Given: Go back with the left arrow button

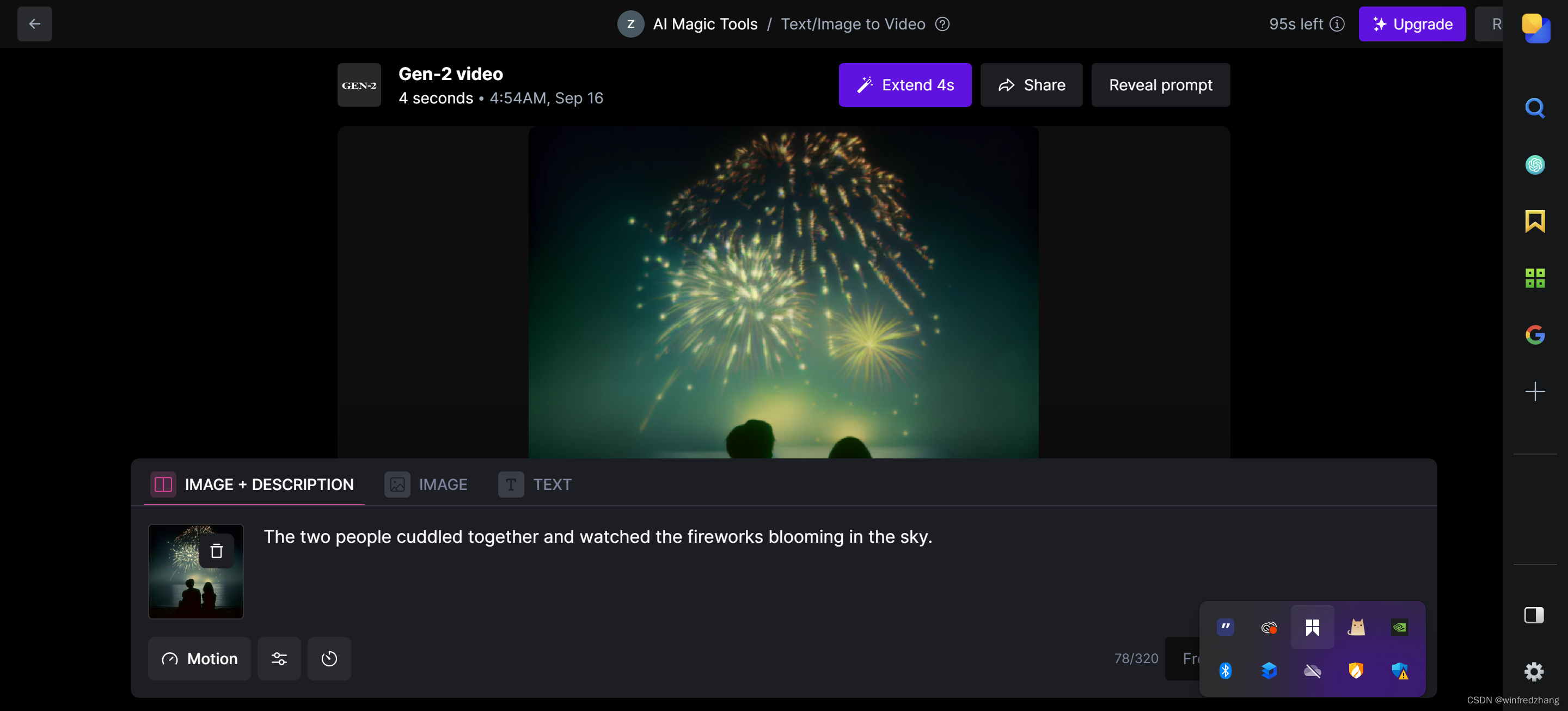Looking at the screenshot, I should [x=35, y=24].
